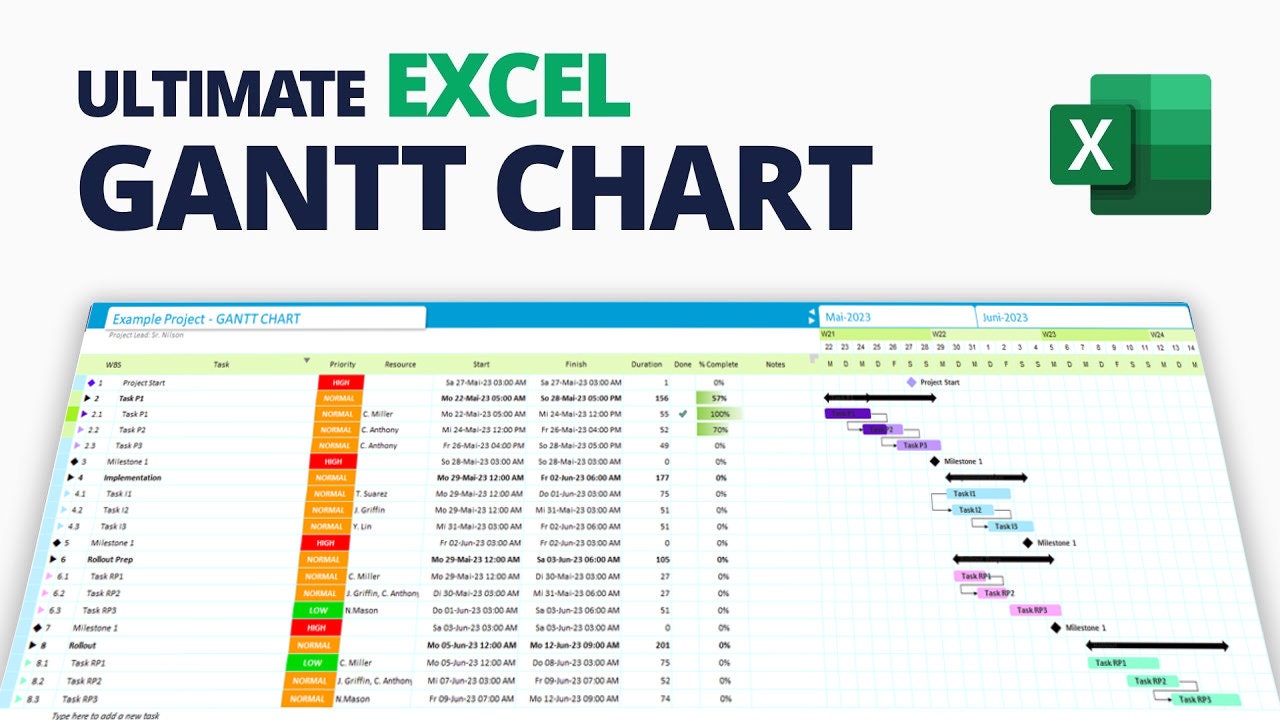Click the dark purple triangle marker beside WBS 2.1
Viewport: 1280px width, 720px height.
click(x=84, y=414)
